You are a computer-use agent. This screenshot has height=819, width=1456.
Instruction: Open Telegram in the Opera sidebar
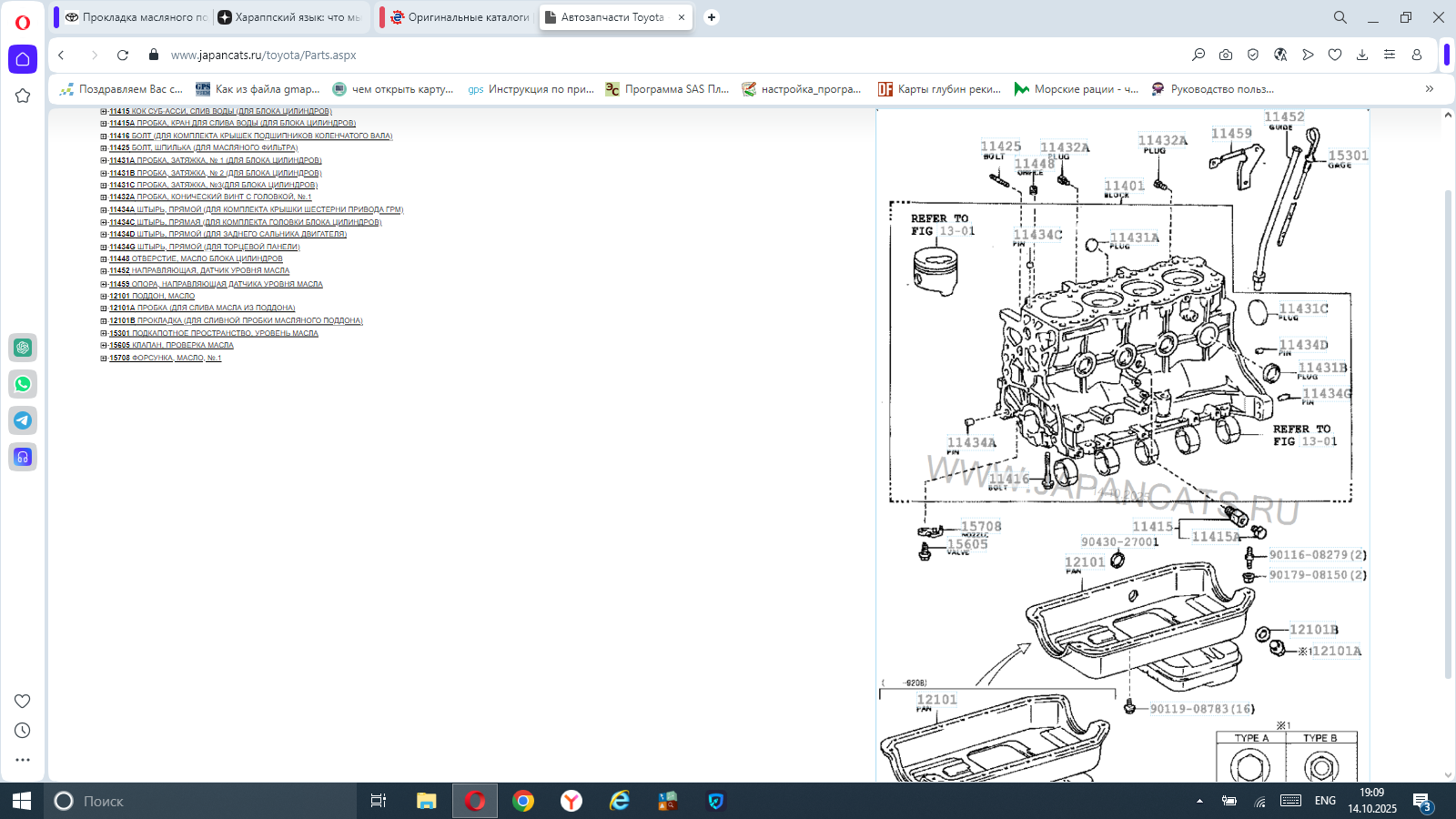pyautogui.click(x=23, y=420)
